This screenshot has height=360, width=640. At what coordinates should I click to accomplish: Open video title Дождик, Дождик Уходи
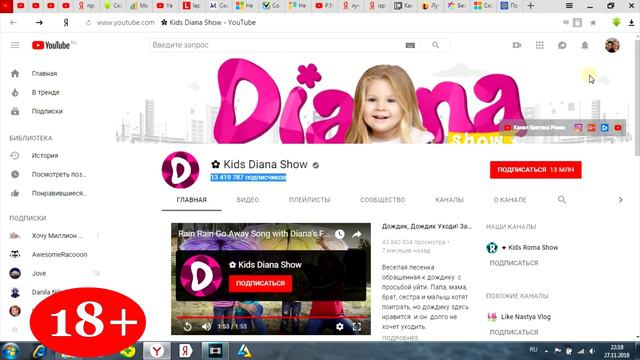(427, 226)
